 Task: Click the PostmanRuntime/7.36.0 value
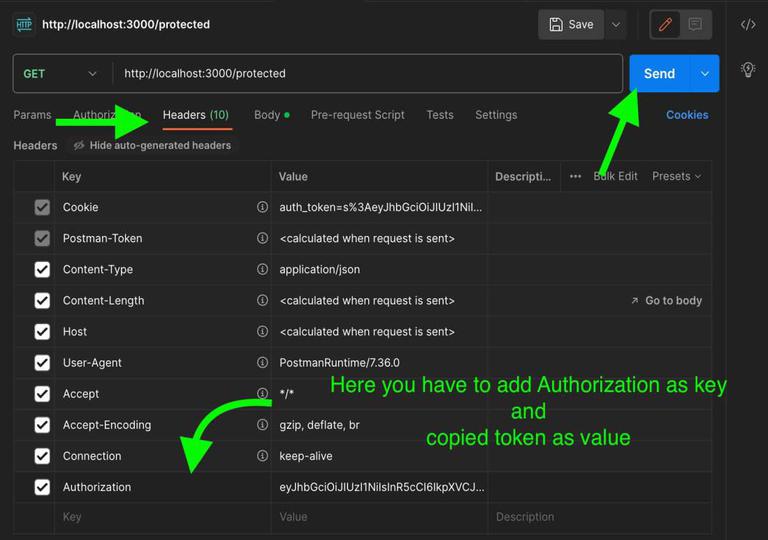tap(339, 363)
